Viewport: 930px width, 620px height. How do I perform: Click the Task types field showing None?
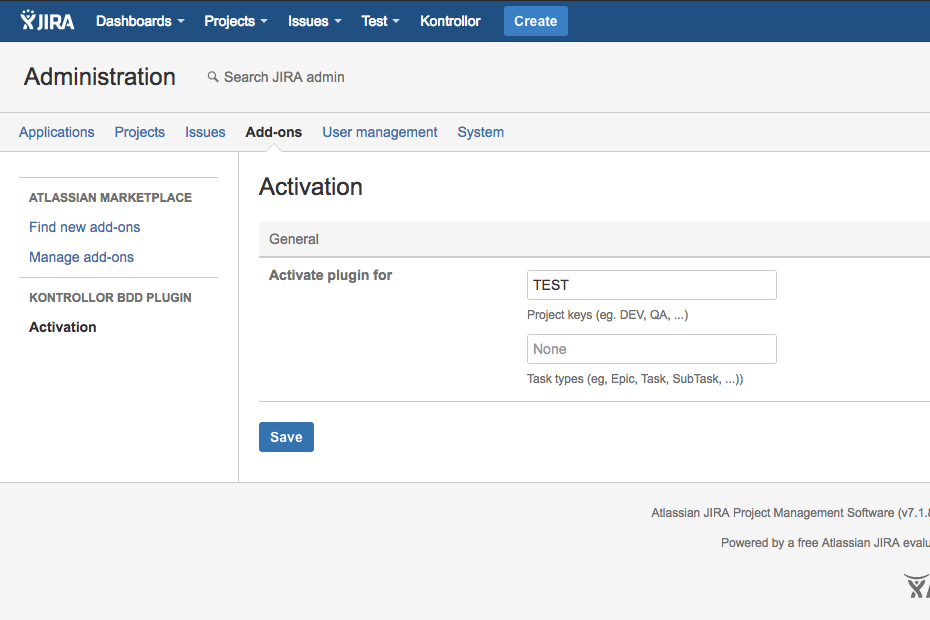(x=651, y=349)
